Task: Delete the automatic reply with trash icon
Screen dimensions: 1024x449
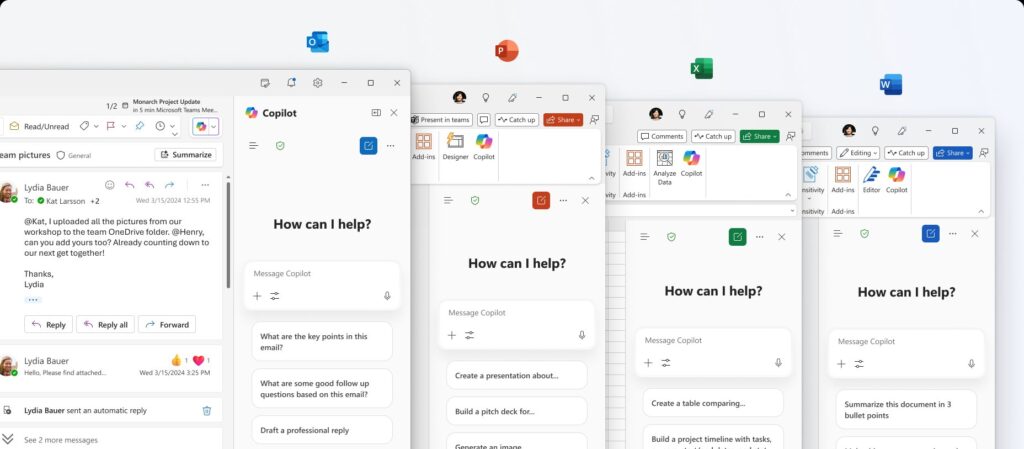Action: 206,410
